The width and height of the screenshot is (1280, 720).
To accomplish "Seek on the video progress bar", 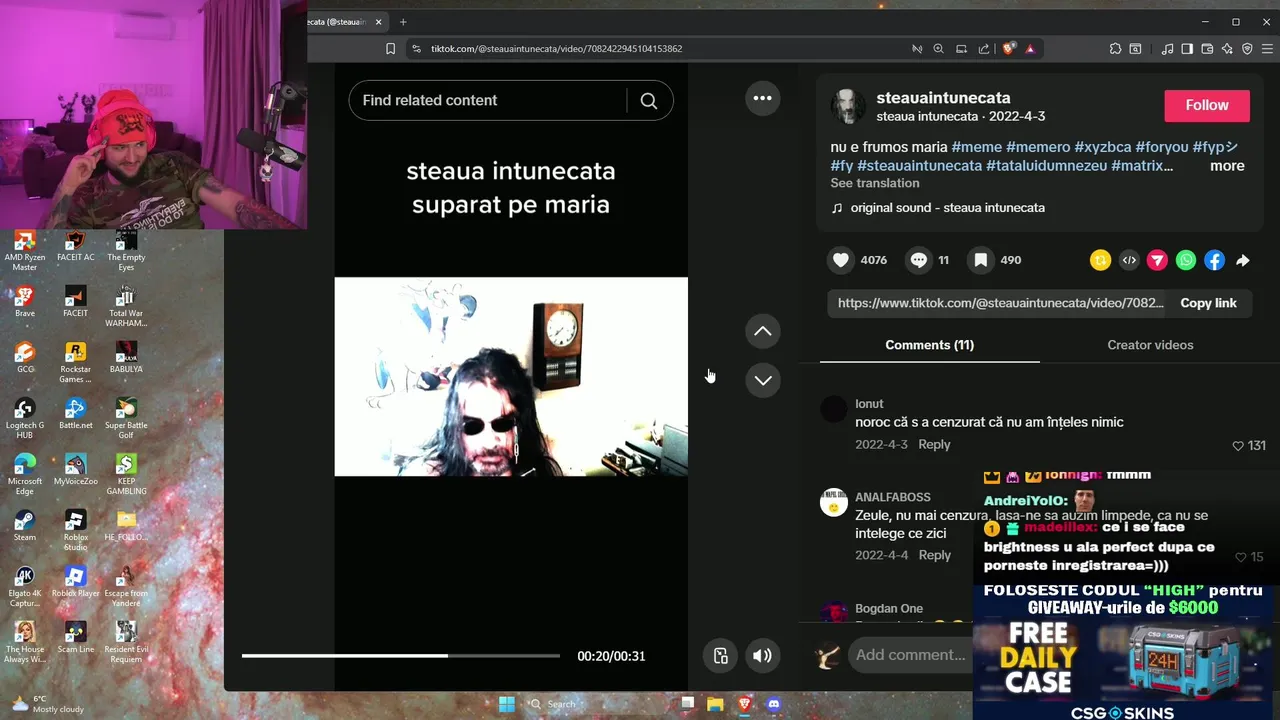I will [401, 656].
